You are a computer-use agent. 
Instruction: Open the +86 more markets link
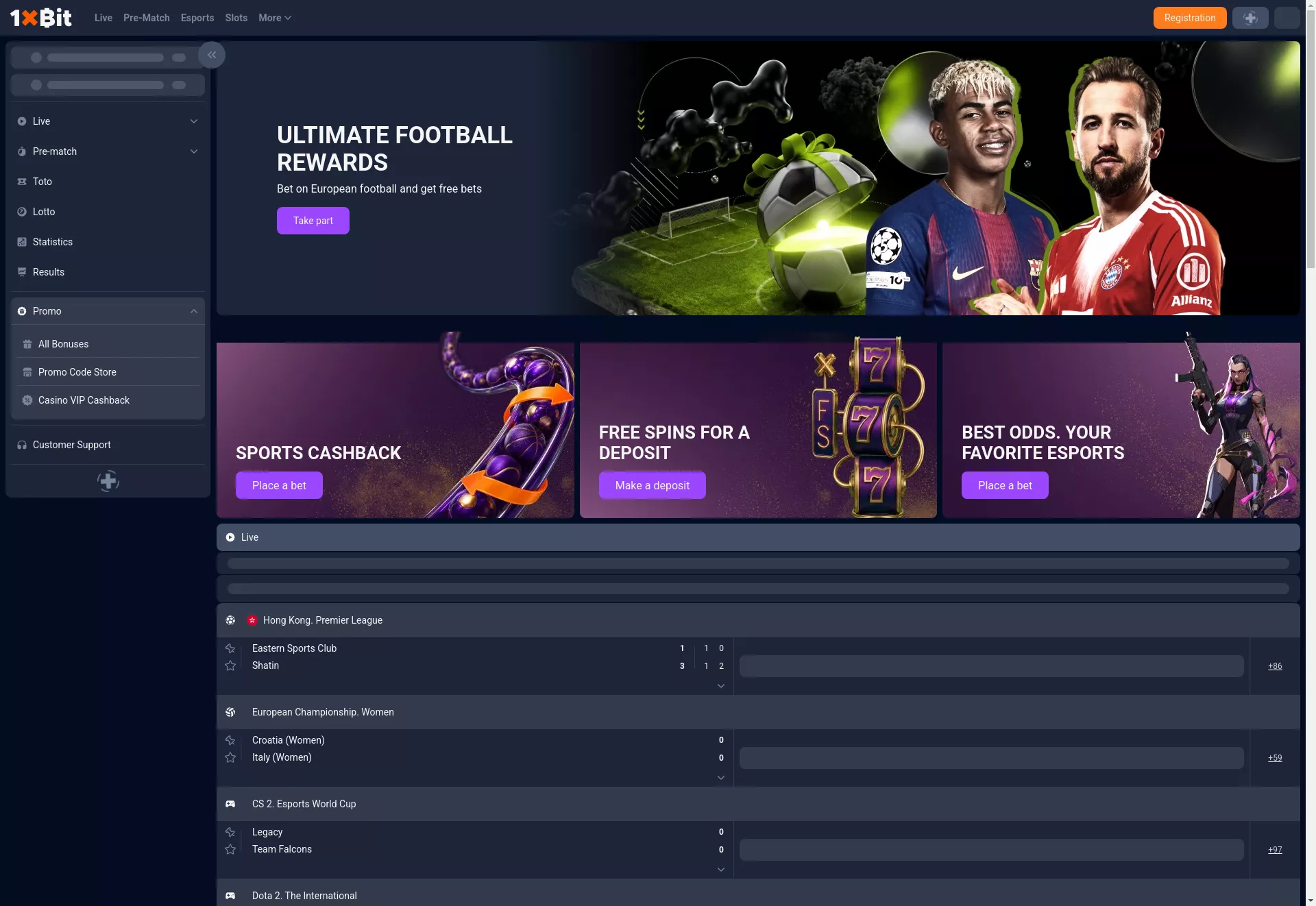(1275, 666)
